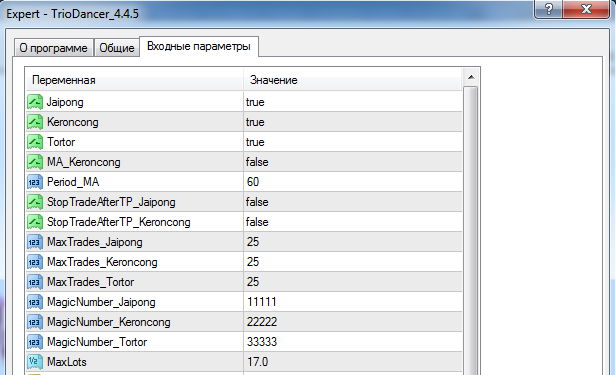Image resolution: width=616 pixels, height=375 pixels.
Task: Click the 123 icon of MagicNumber_Tortor
Action: coord(35,342)
